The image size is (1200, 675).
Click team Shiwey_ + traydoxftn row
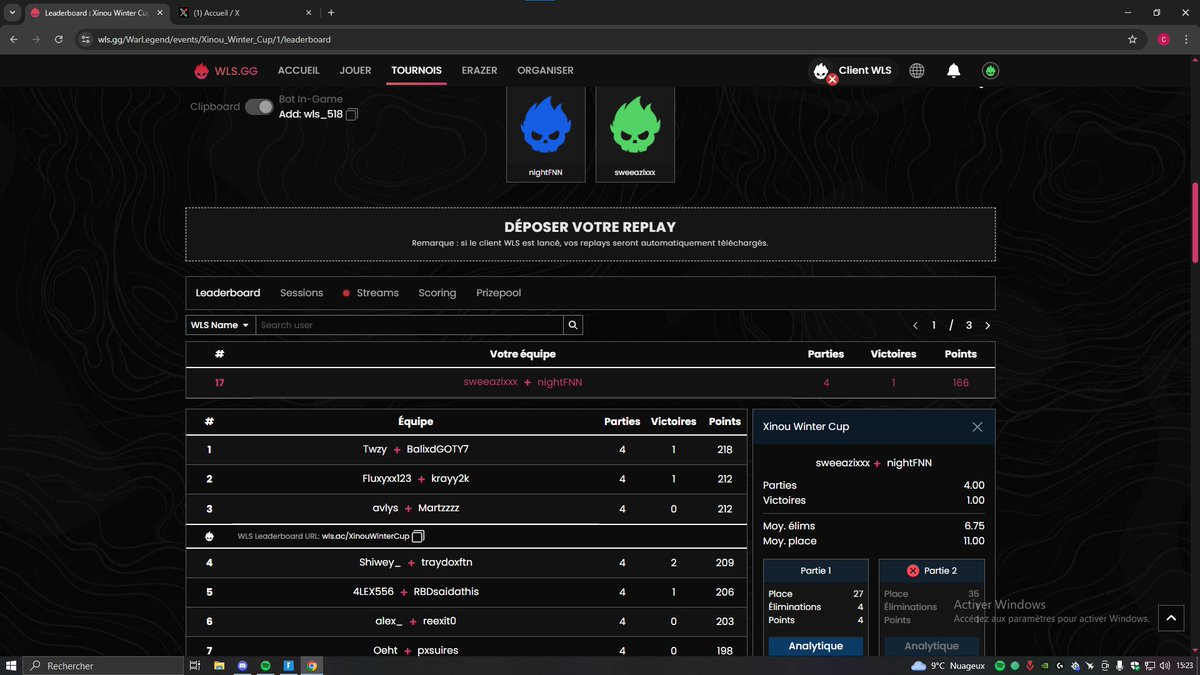[x=466, y=562]
